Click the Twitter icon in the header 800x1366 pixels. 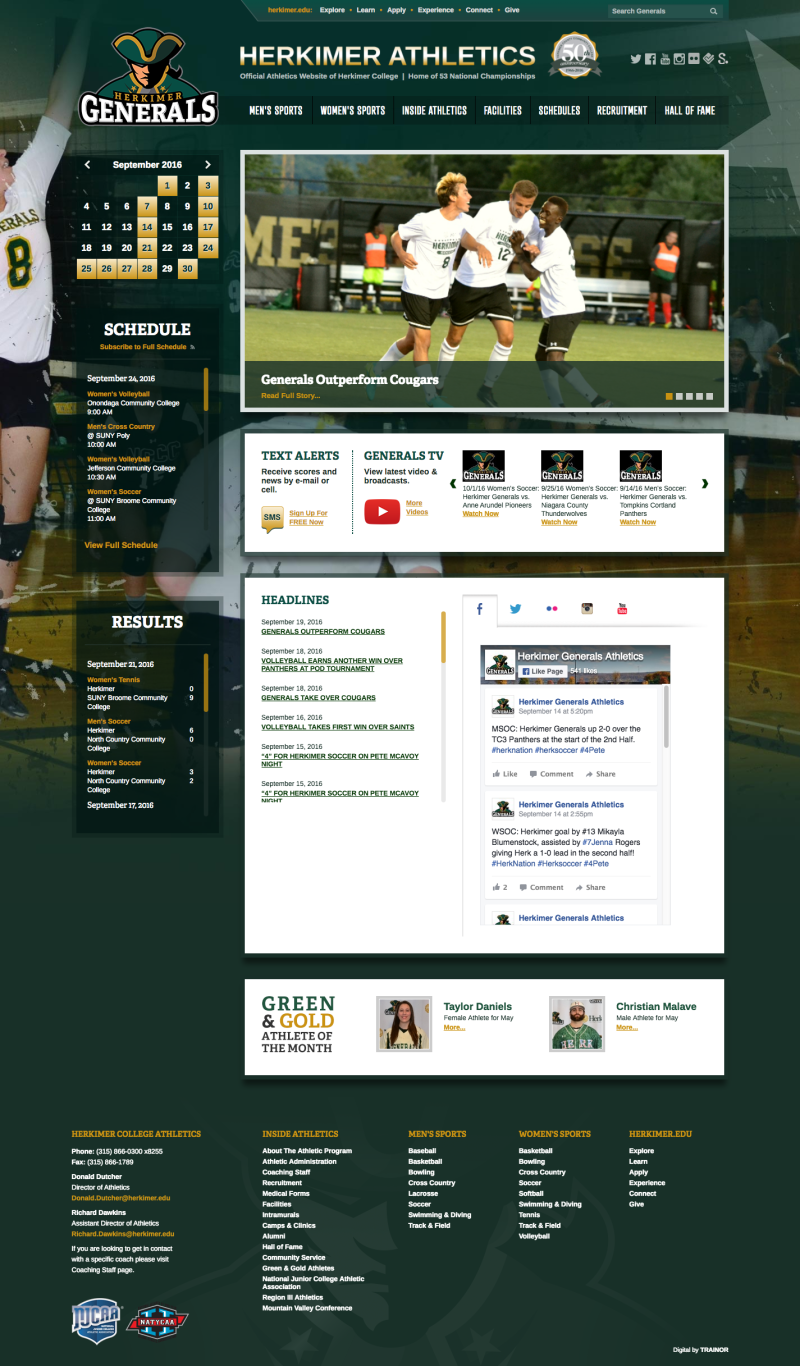coord(635,59)
